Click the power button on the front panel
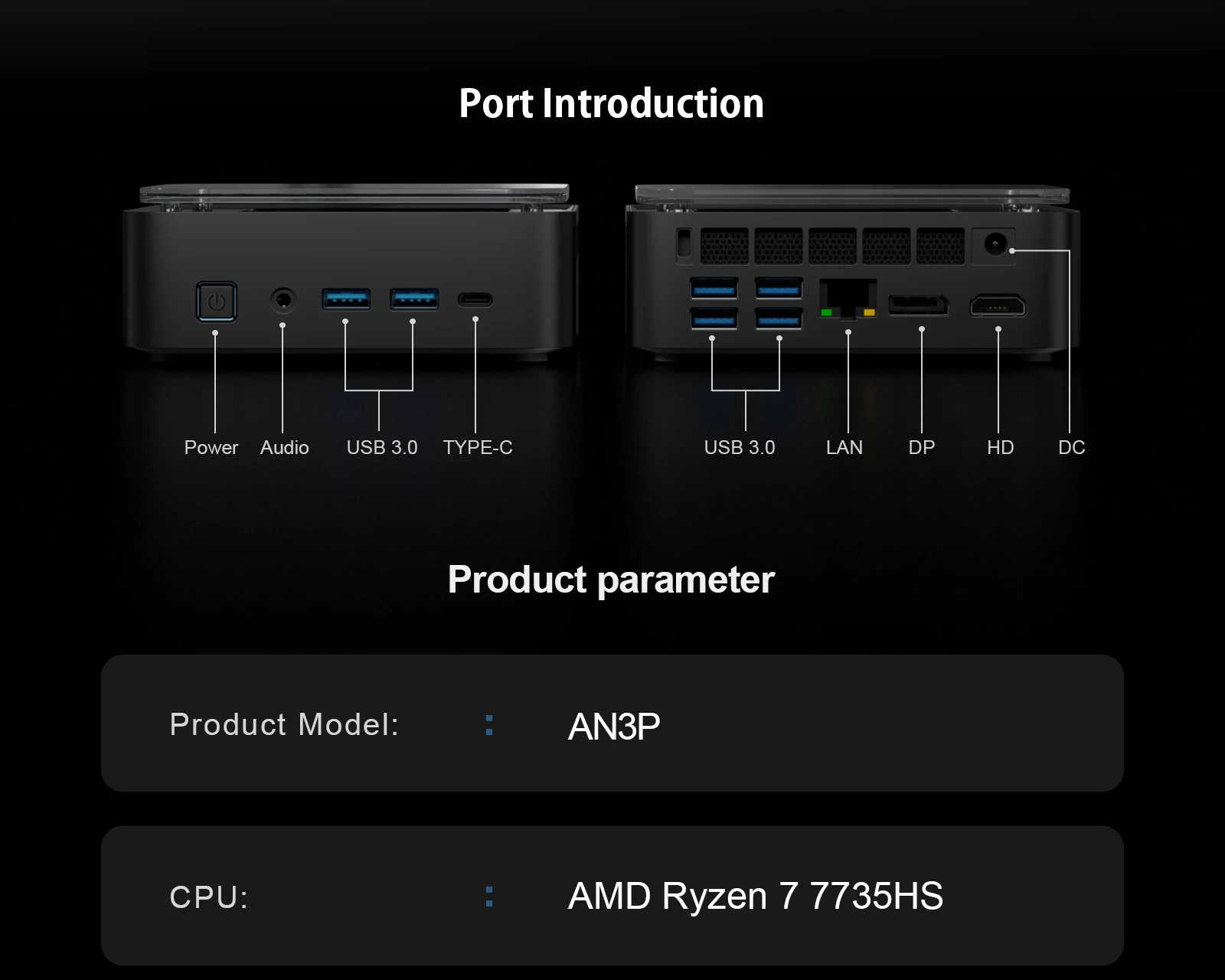The image size is (1225, 980). pos(216,301)
